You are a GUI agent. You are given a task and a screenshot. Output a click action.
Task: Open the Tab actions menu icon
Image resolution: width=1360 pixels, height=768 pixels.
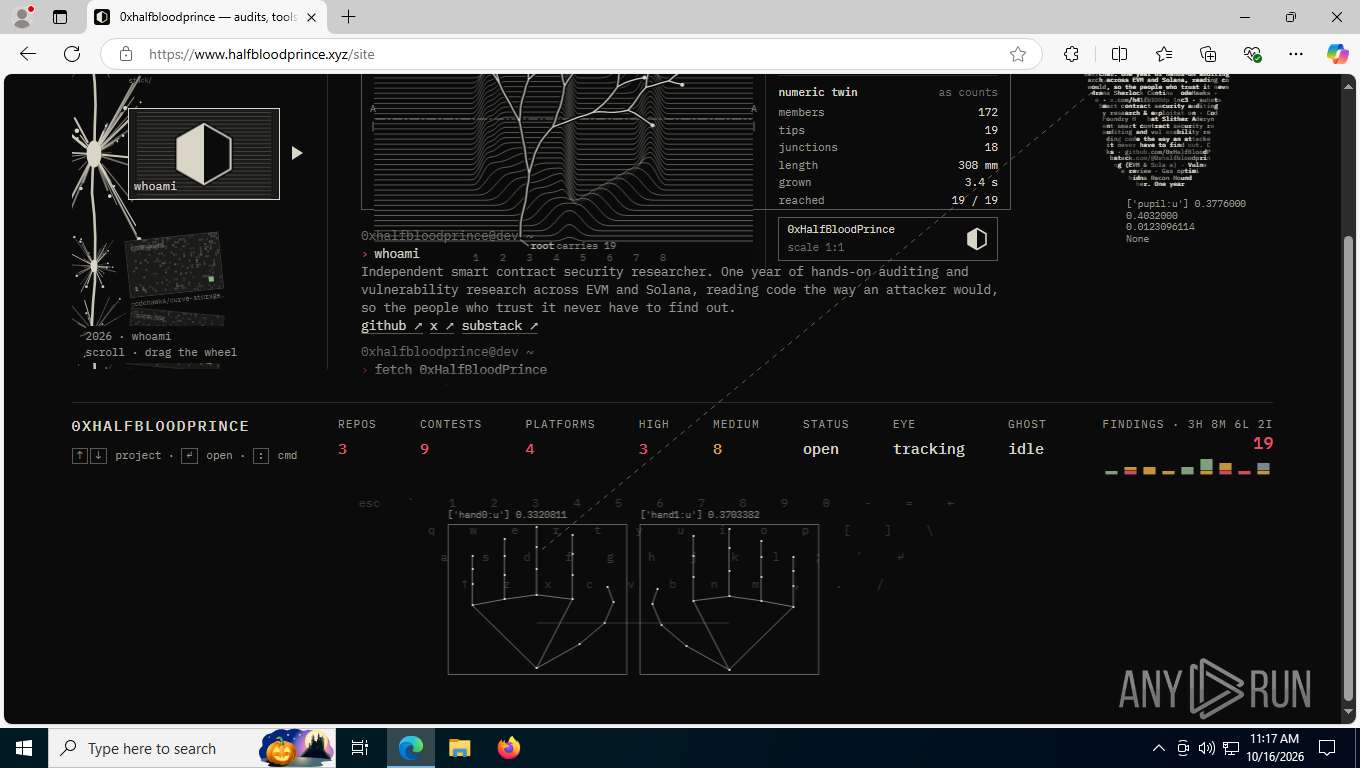click(60, 17)
